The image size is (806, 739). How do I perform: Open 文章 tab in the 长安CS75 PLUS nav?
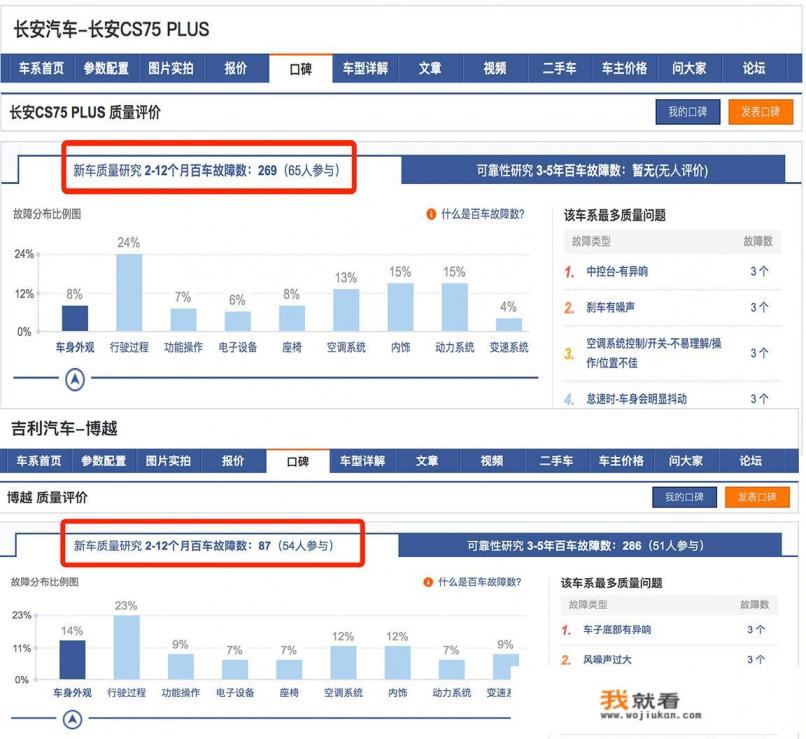click(x=430, y=68)
